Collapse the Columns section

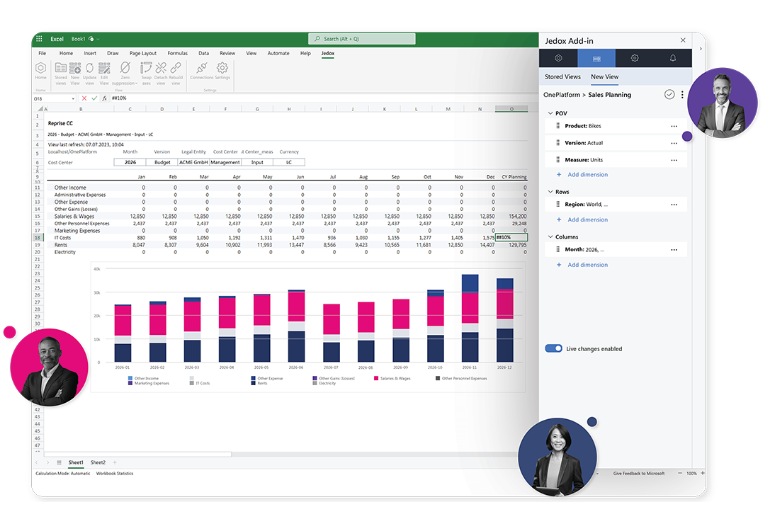point(549,237)
